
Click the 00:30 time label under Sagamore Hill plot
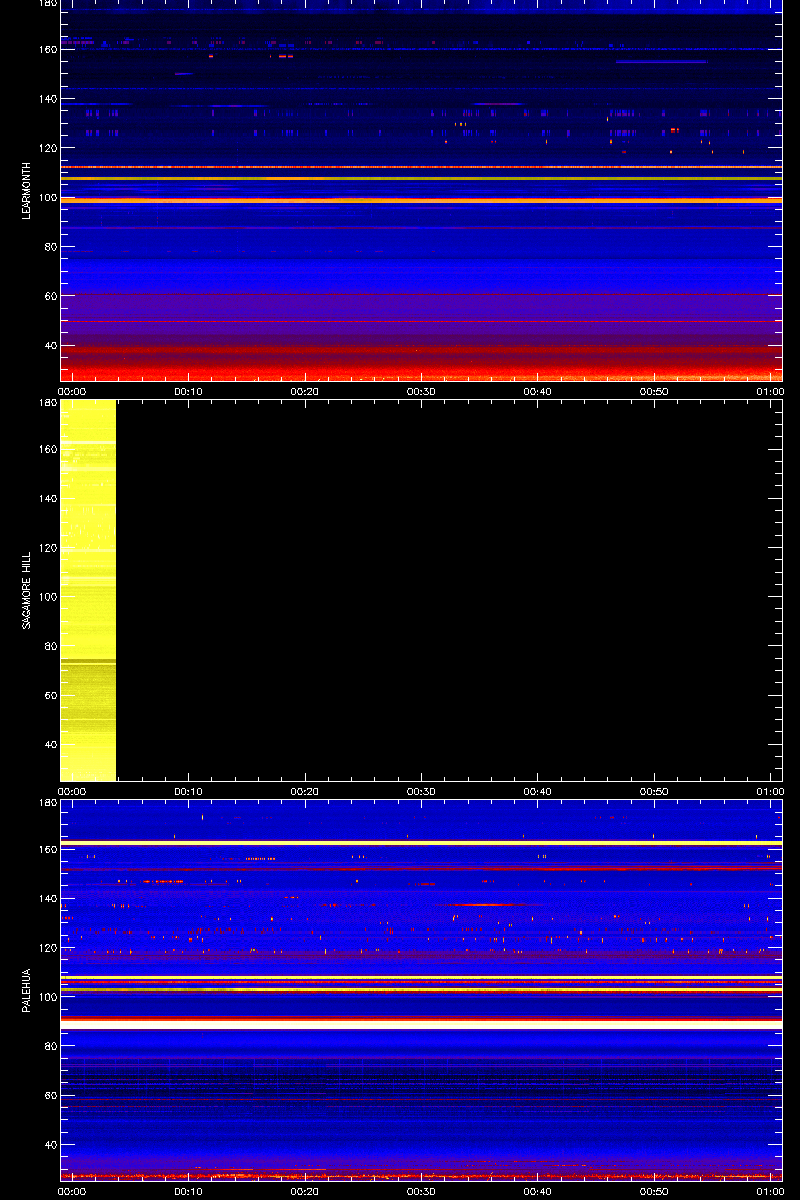421,791
